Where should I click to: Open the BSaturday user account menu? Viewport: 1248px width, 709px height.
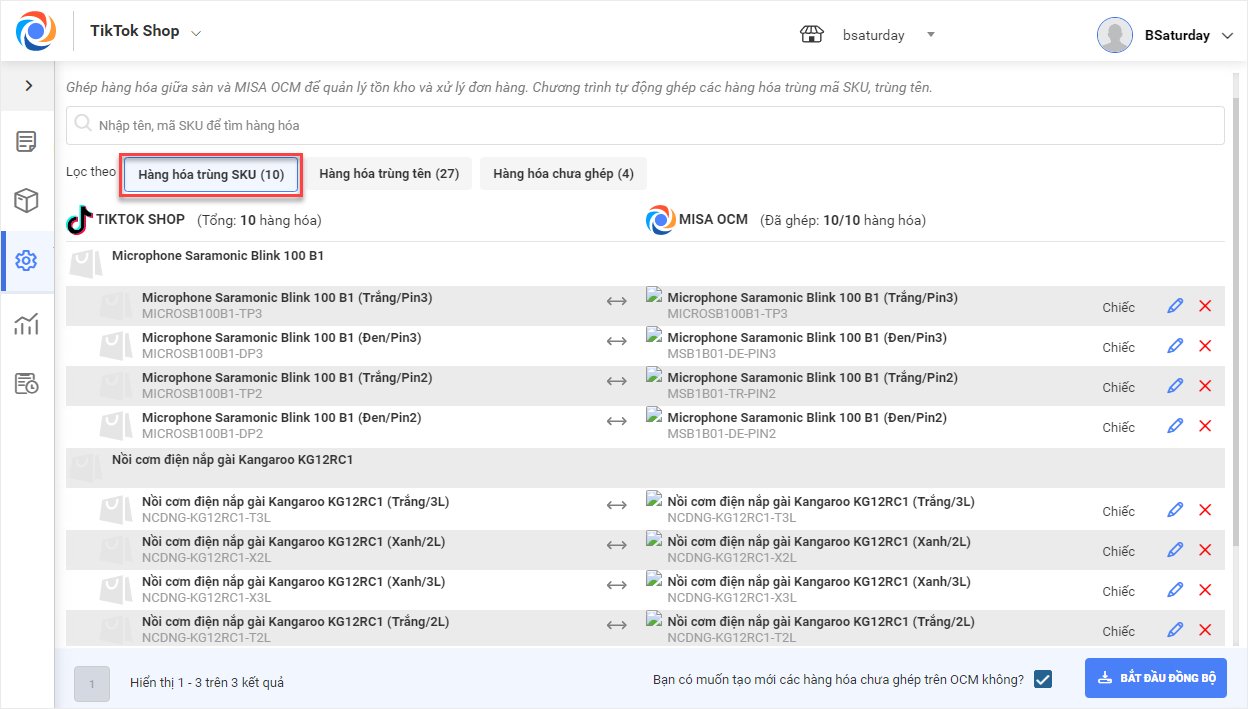pos(1167,35)
